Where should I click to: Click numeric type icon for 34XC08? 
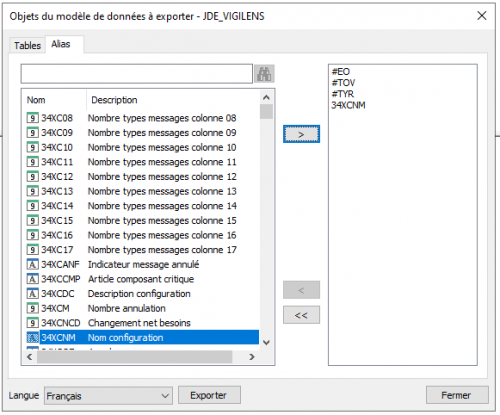[x=32, y=118]
